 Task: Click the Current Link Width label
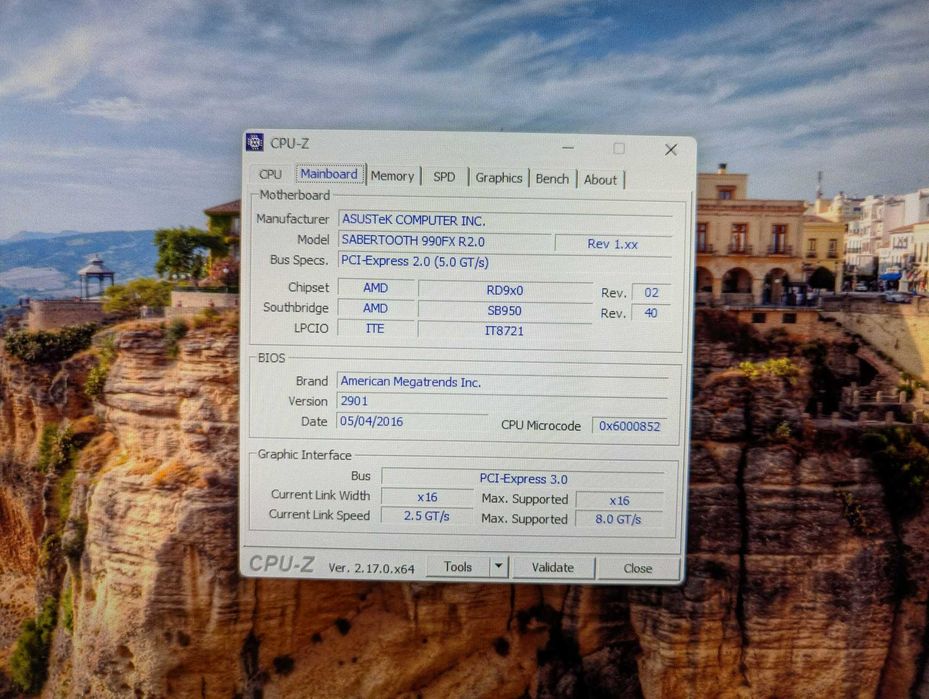point(320,495)
